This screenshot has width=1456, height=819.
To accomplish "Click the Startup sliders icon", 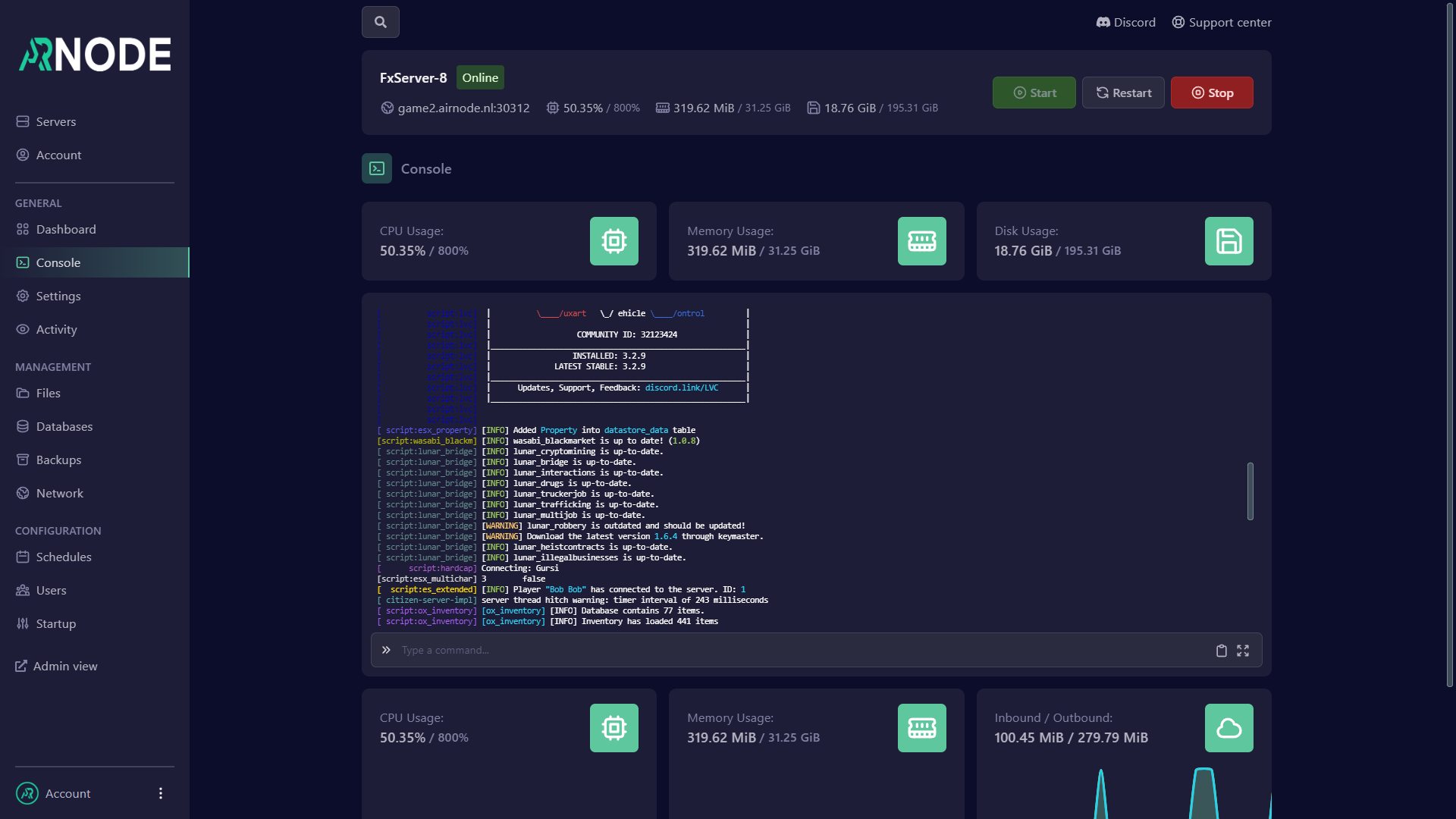I will 23,623.
